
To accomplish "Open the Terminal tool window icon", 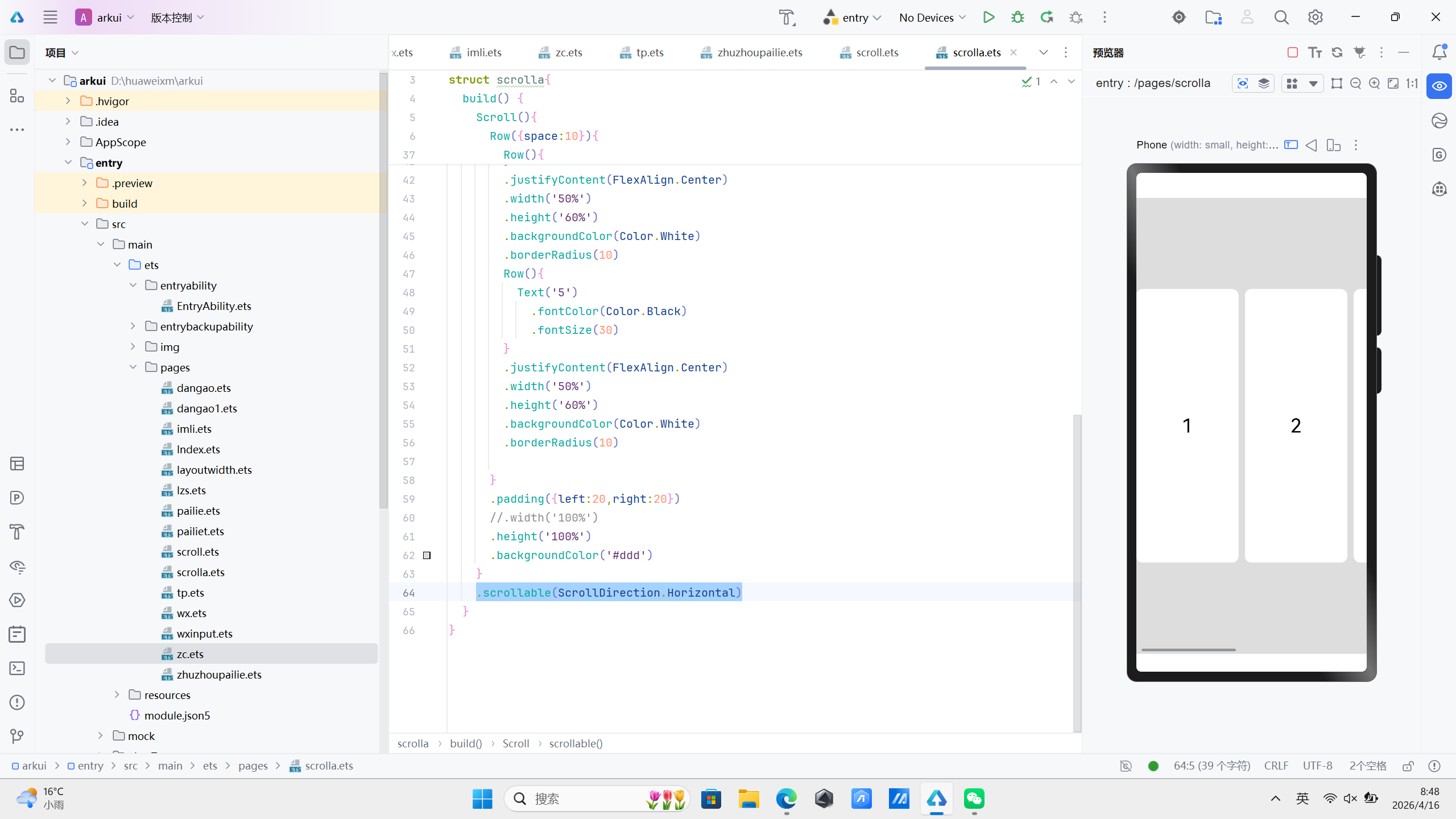I will [x=17, y=668].
